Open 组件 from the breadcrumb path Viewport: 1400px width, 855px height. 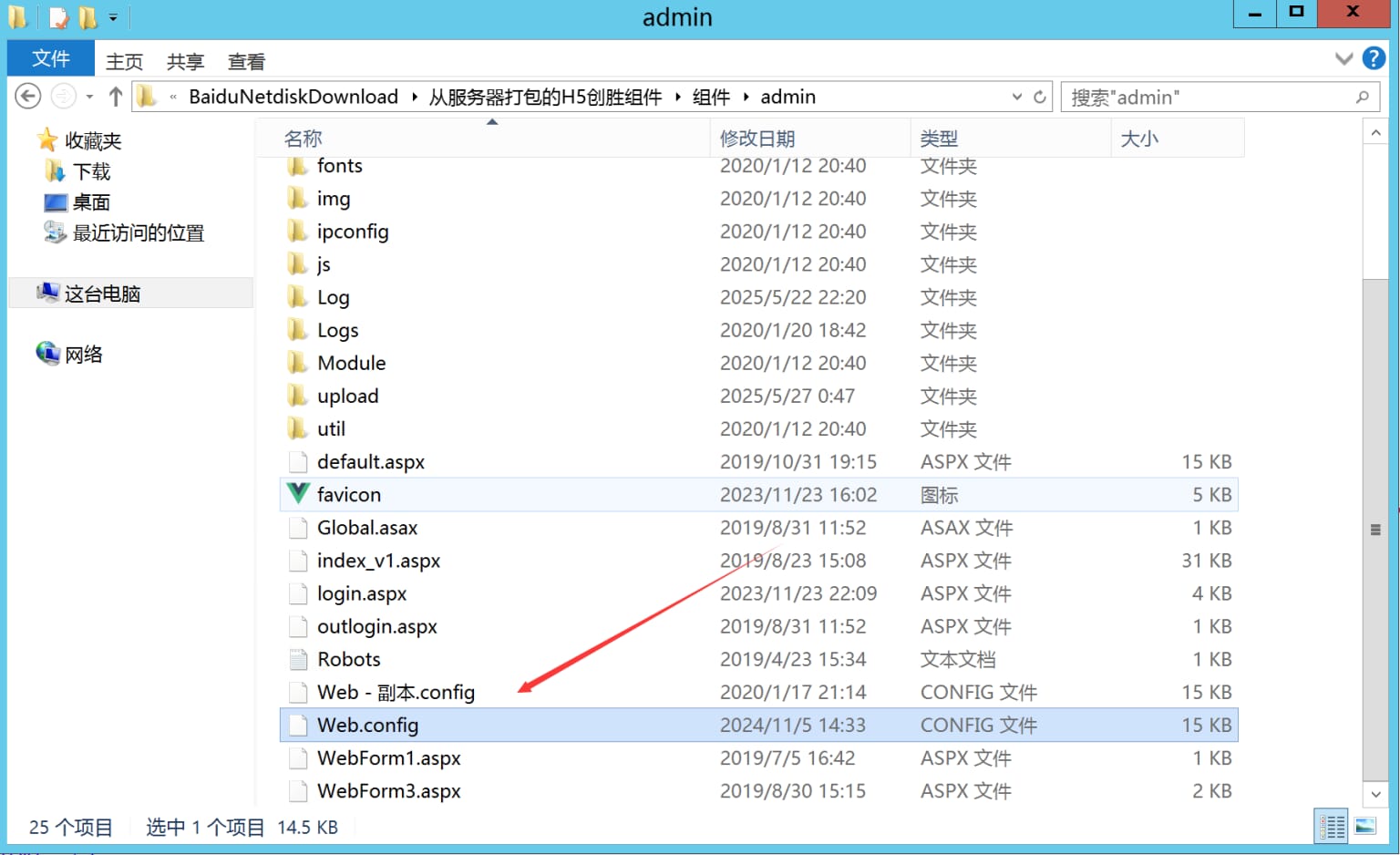pos(710,97)
